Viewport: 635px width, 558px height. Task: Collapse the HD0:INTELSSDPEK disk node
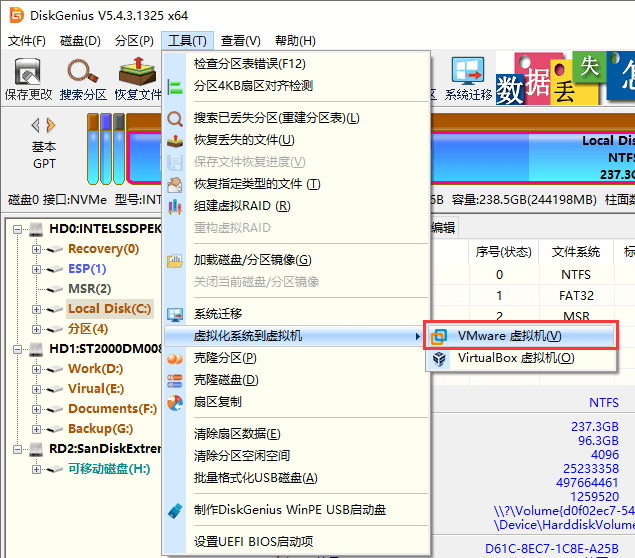coord(17,229)
